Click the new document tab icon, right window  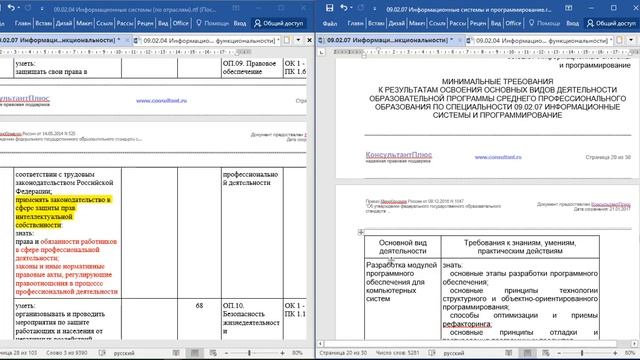(x=620, y=40)
